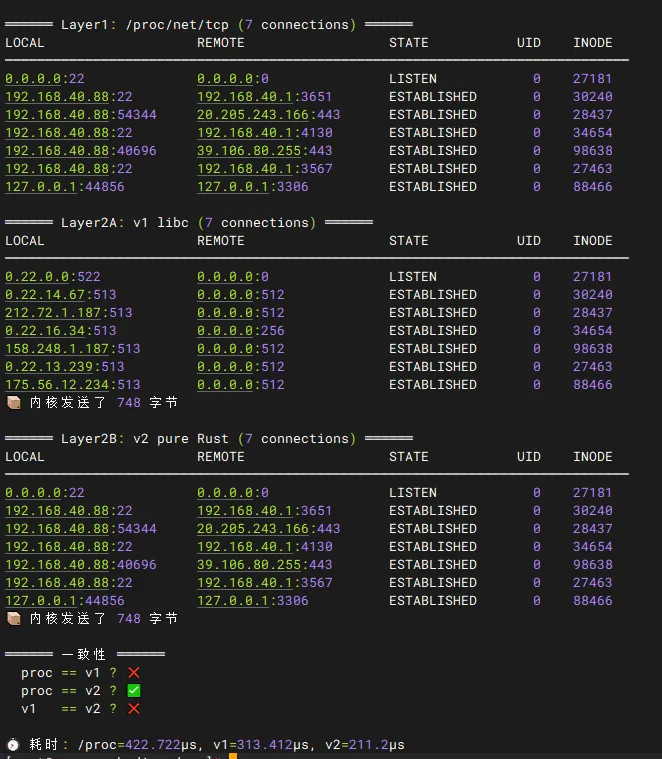The width and height of the screenshot is (662, 759).
Task: Click 192.168.40.1:3567 in the Layer2B table
Action: [x=265, y=582]
